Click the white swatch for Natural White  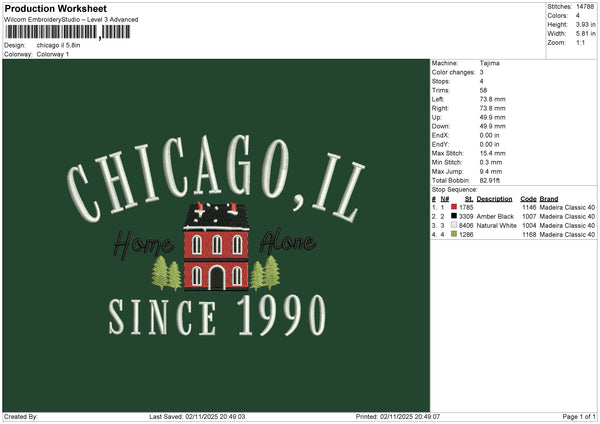(454, 225)
